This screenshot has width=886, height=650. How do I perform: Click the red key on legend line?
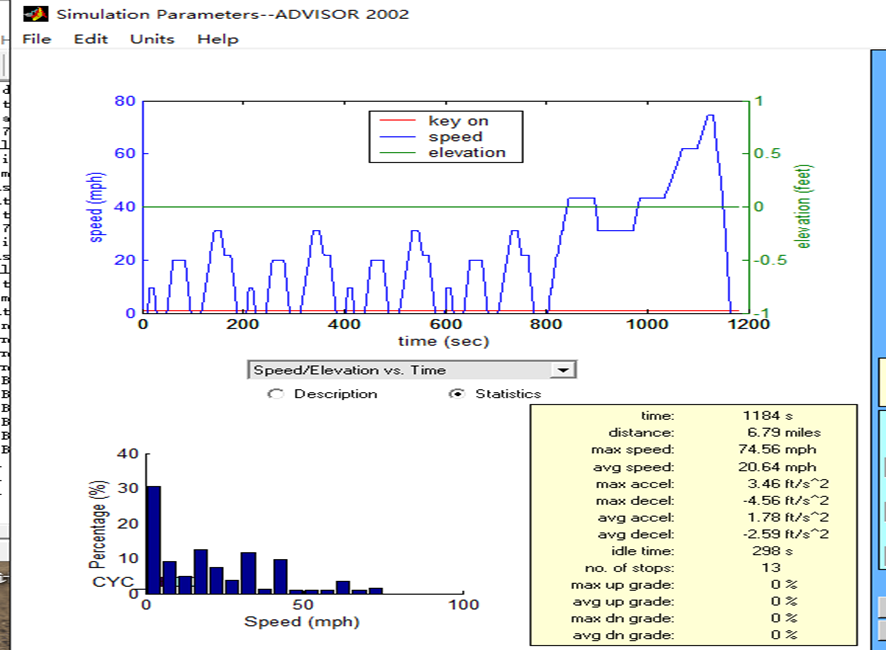[x=398, y=121]
